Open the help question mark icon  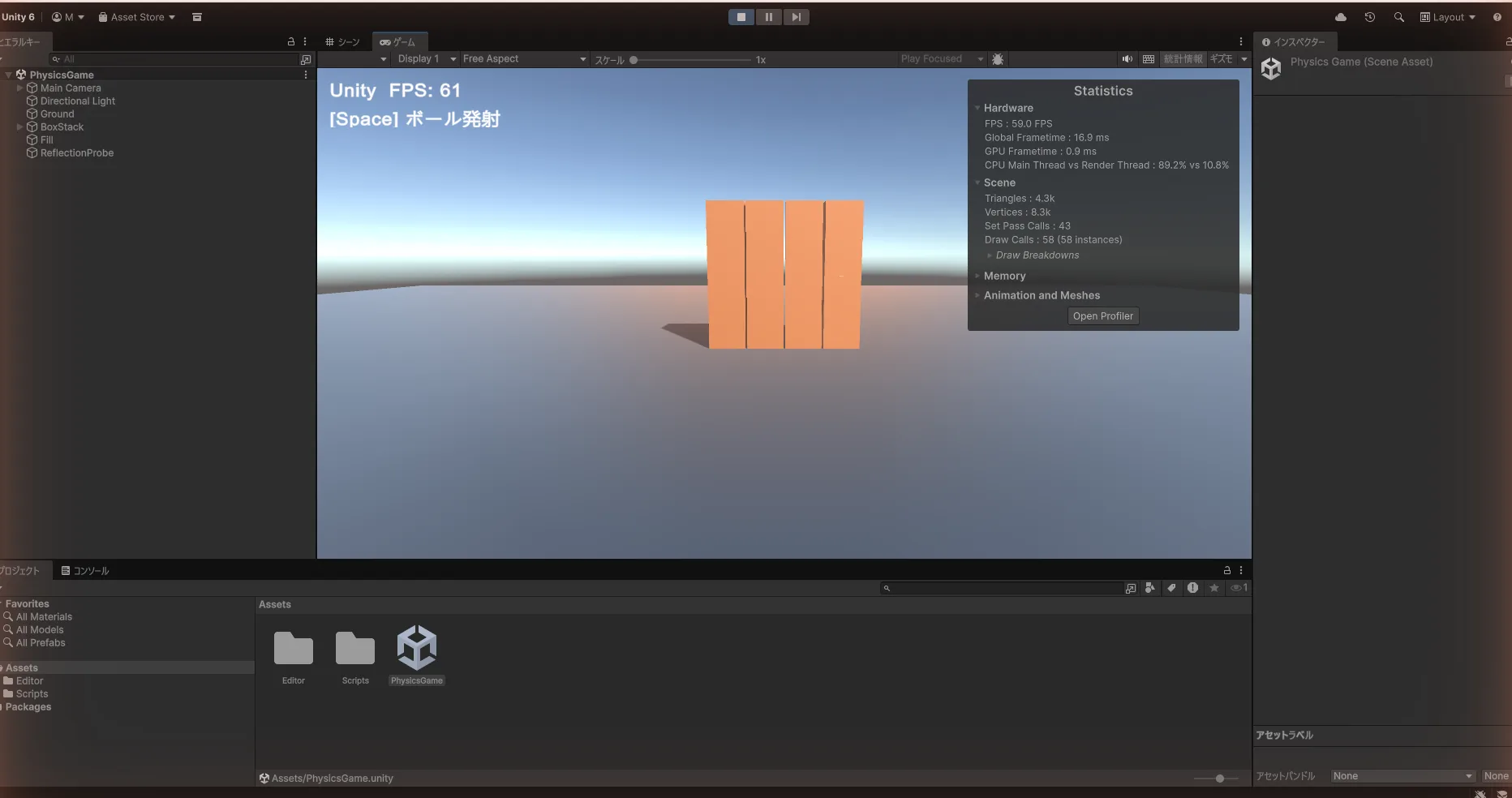point(1497,17)
